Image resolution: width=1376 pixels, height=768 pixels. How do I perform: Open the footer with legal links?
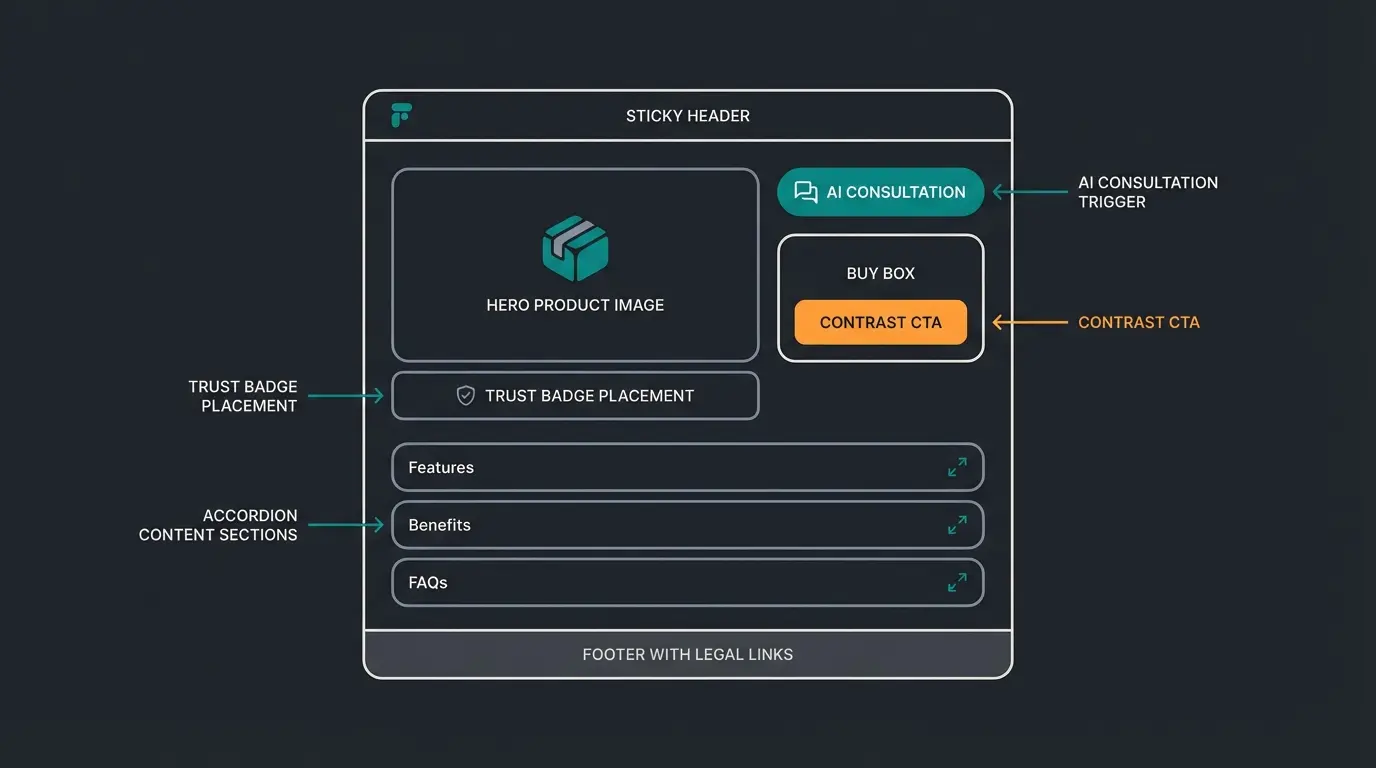(688, 654)
